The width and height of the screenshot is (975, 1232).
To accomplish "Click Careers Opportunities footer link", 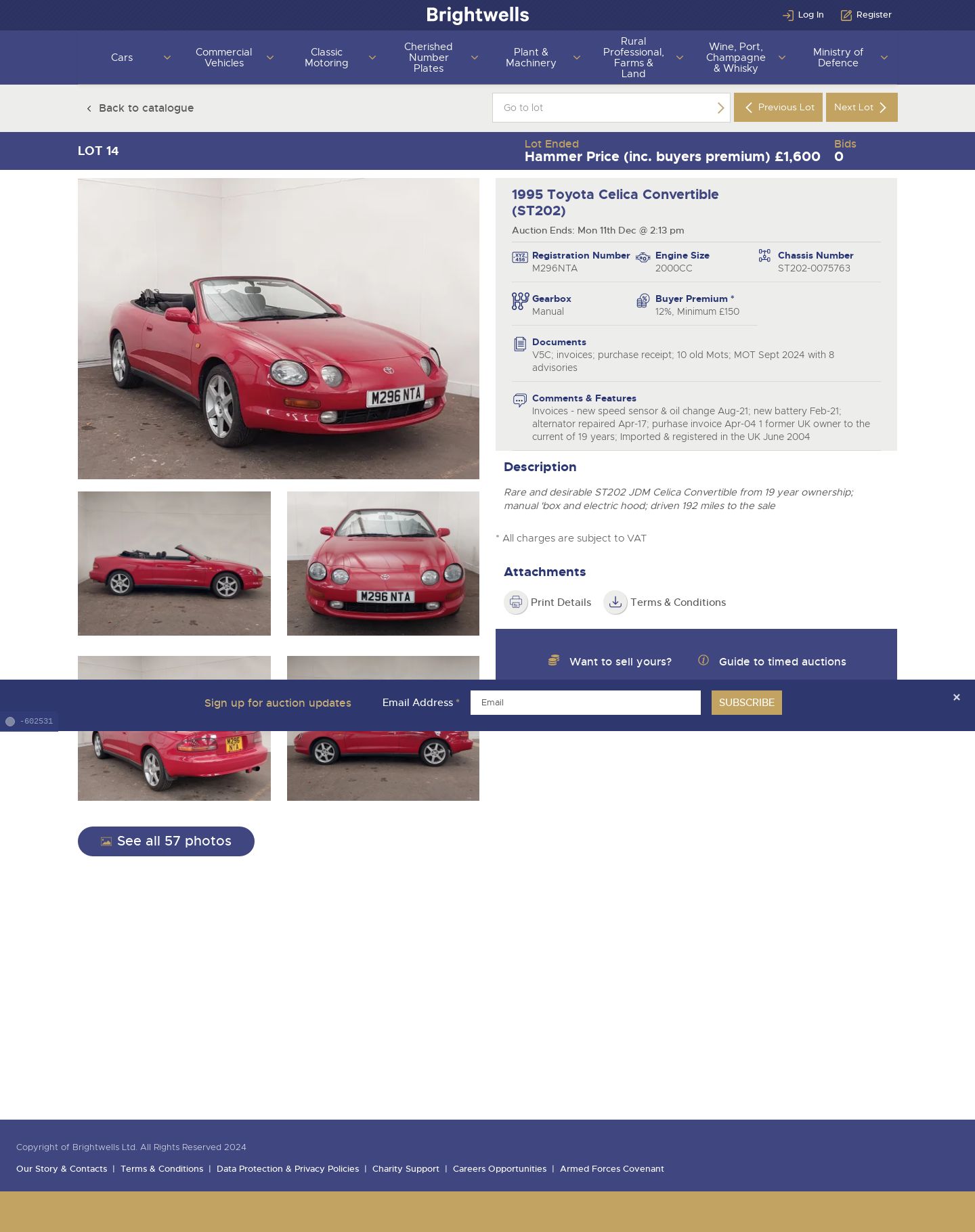I will coord(500,1169).
